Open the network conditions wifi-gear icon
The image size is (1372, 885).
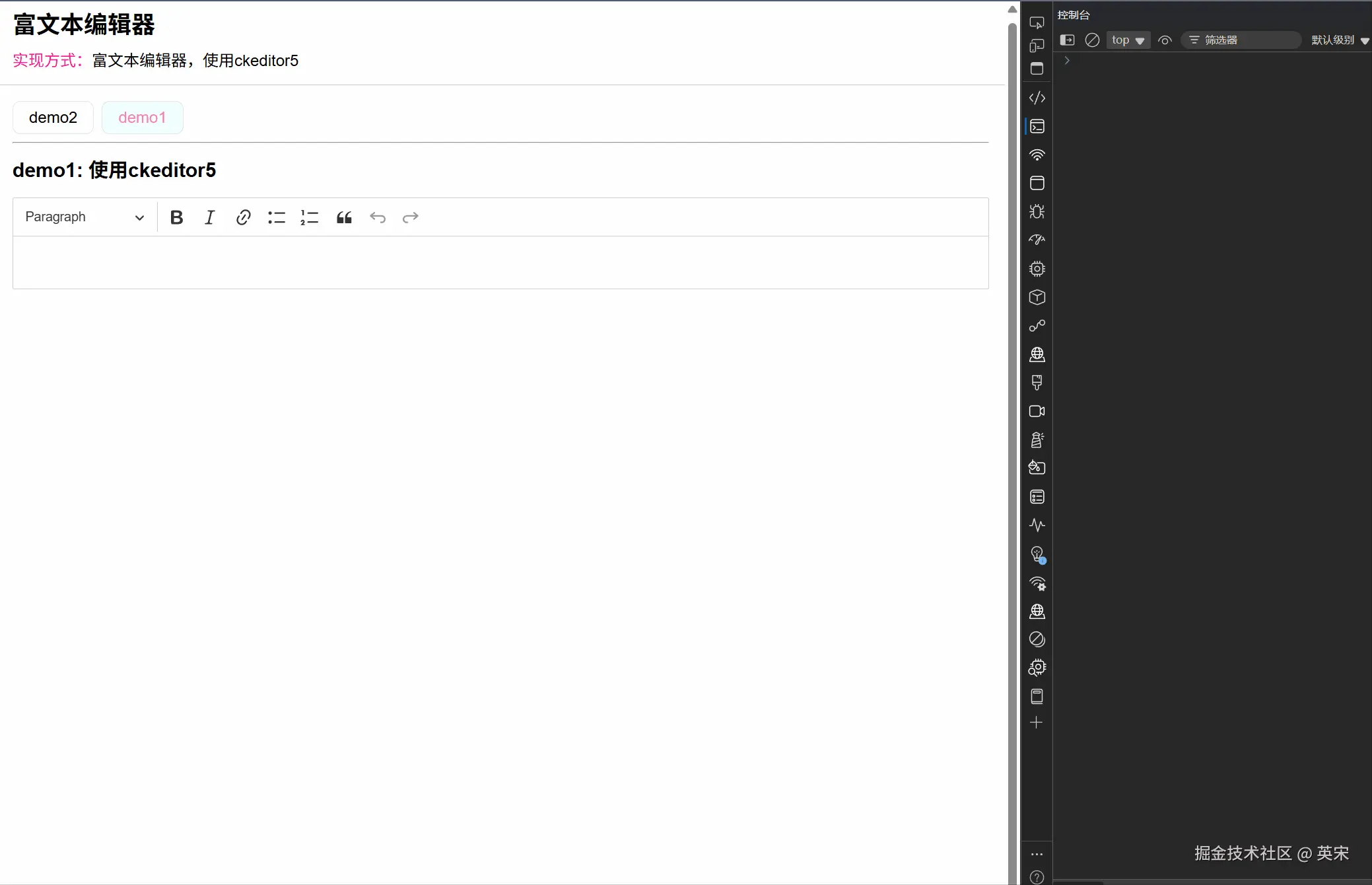coord(1037,583)
